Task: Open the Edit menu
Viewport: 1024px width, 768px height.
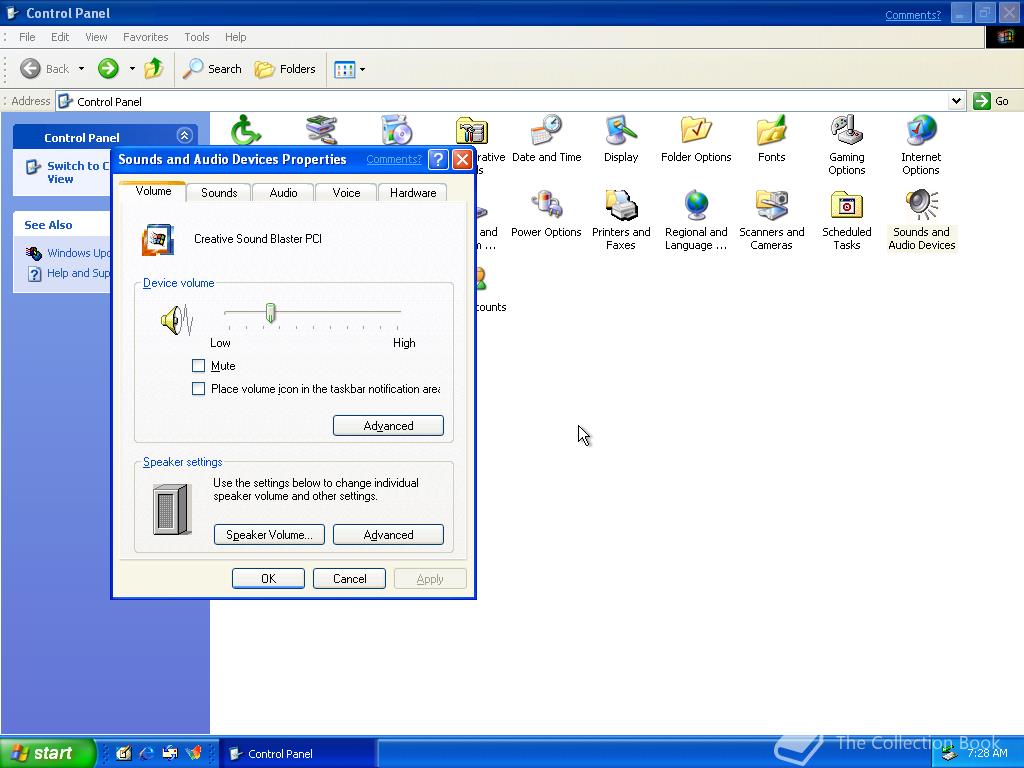Action: 60,37
